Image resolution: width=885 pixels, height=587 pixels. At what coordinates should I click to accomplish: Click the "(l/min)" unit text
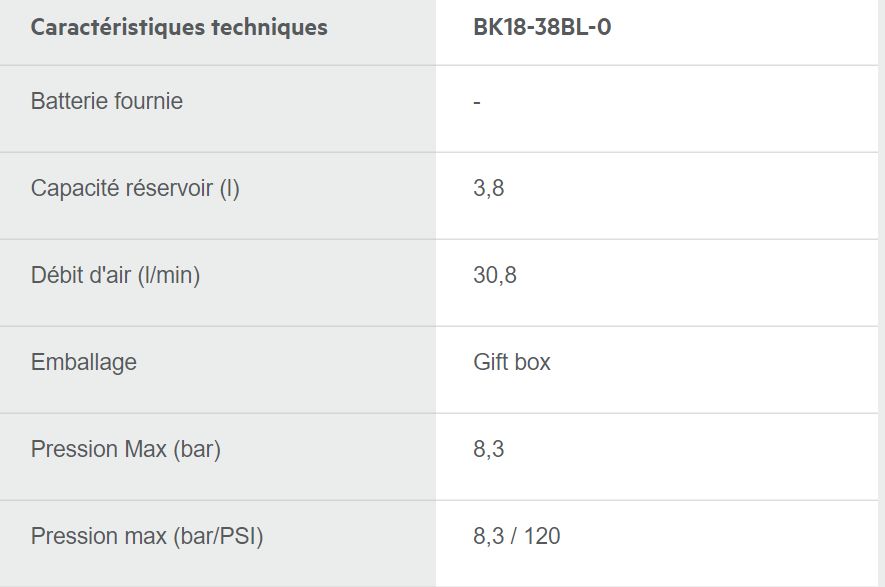coord(169,275)
